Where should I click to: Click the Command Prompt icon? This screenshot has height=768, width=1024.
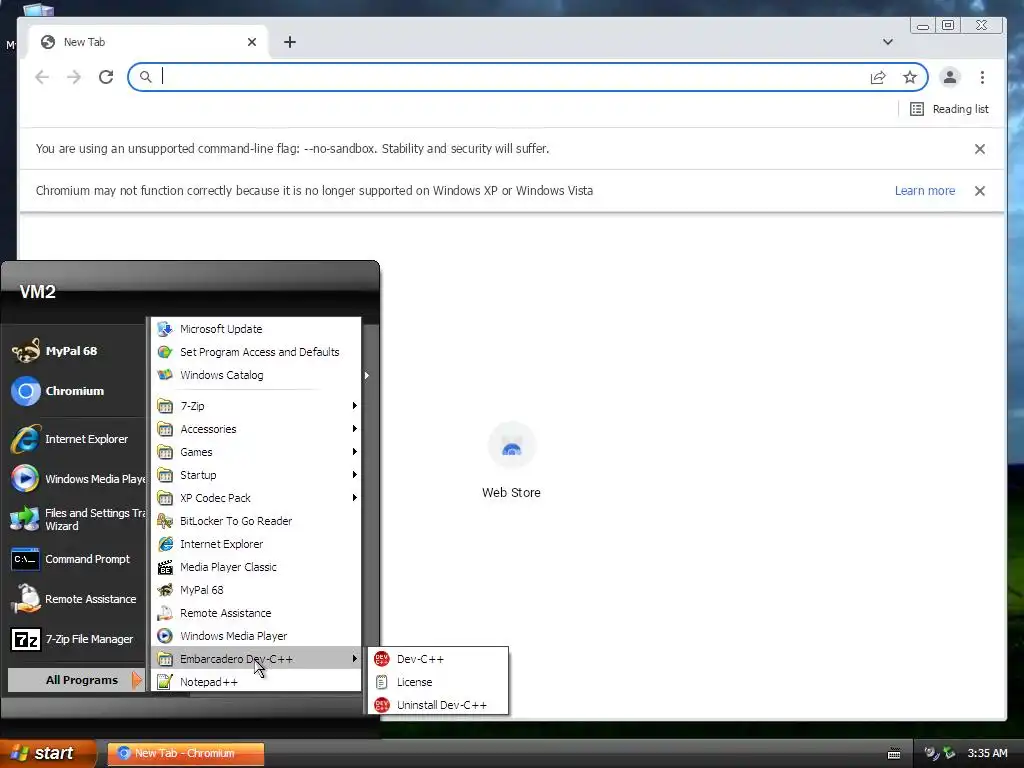(26, 560)
